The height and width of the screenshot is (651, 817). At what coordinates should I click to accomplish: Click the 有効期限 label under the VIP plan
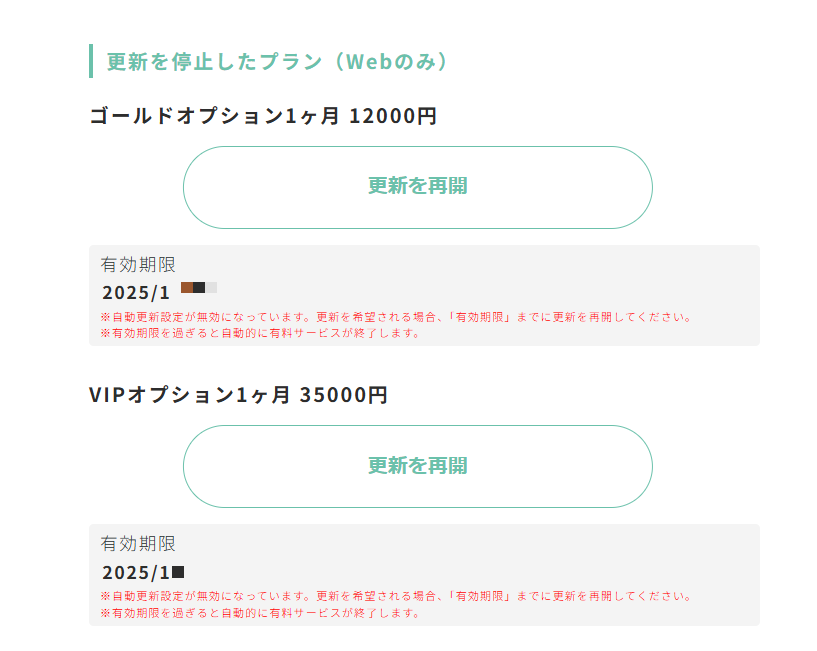coord(138,544)
